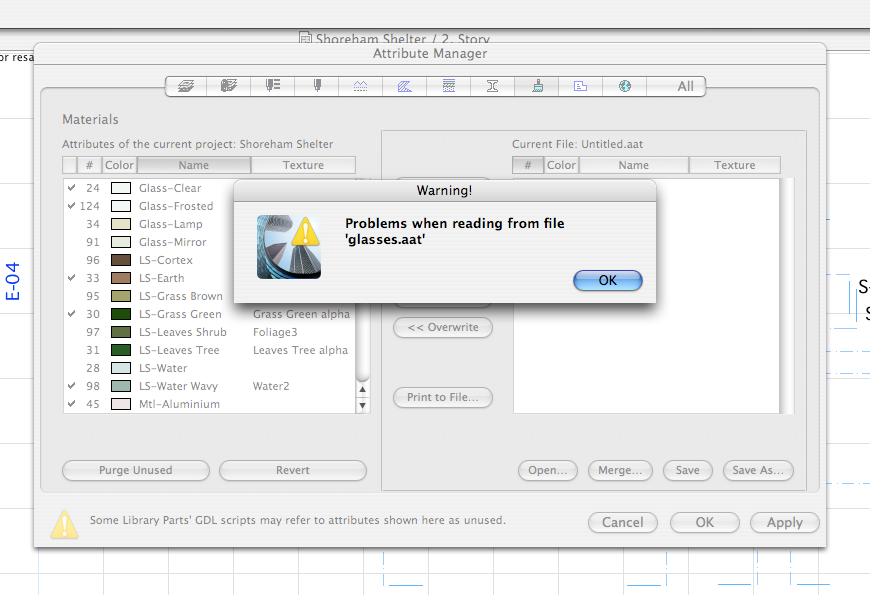
Task: Click the Purge Unused button
Action: pyautogui.click(x=136, y=470)
